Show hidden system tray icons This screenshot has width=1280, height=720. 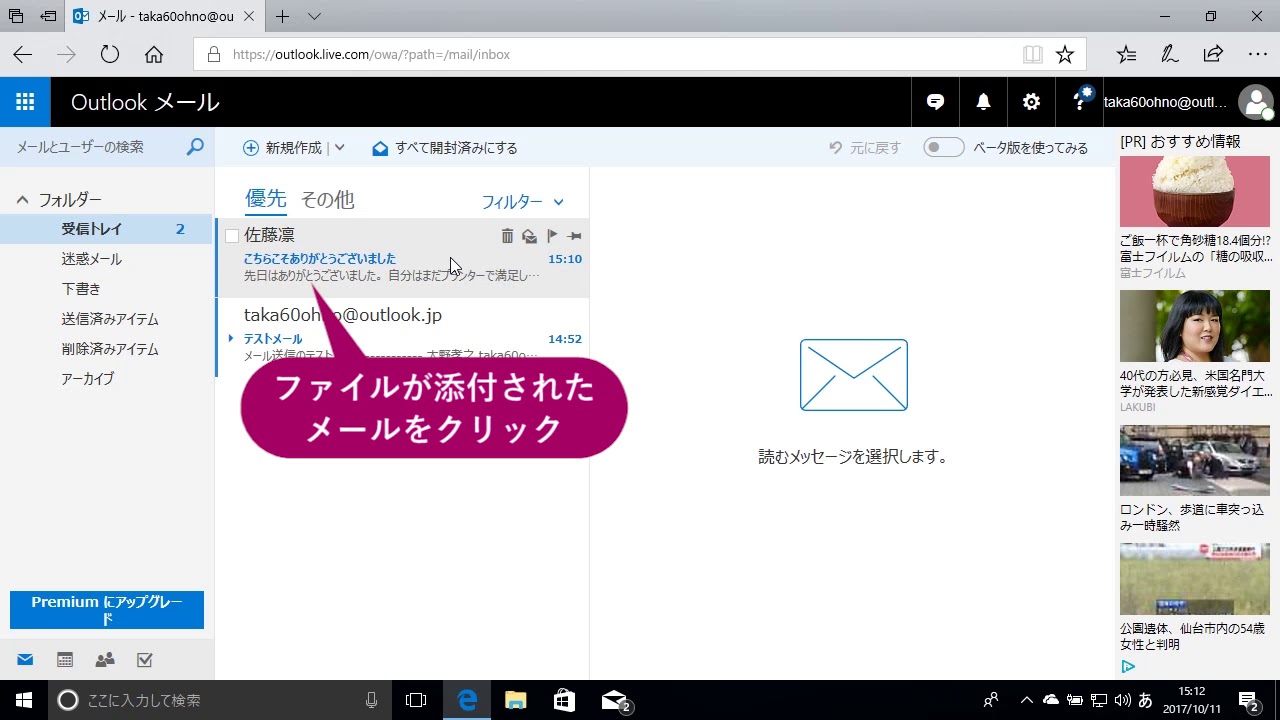click(1026, 700)
